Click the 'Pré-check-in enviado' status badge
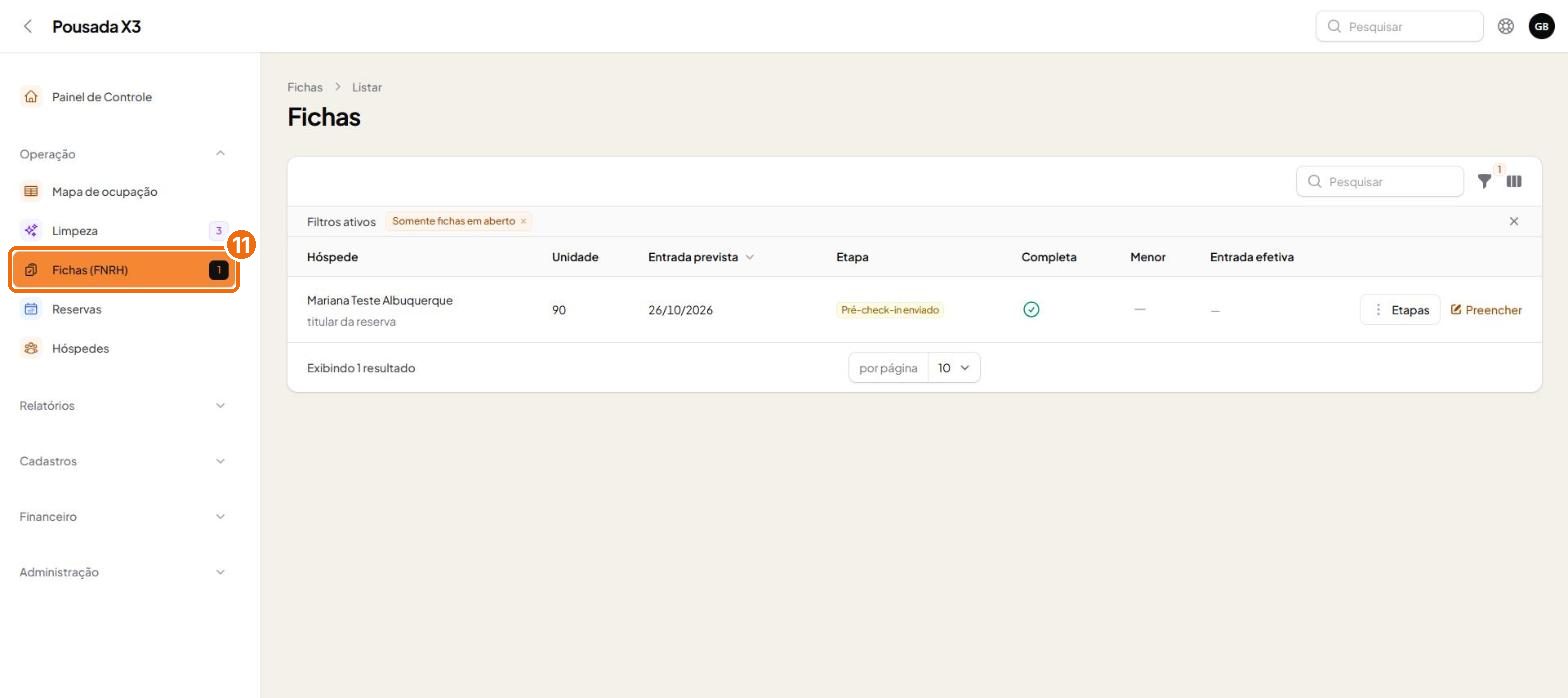1568x698 pixels. [x=890, y=310]
